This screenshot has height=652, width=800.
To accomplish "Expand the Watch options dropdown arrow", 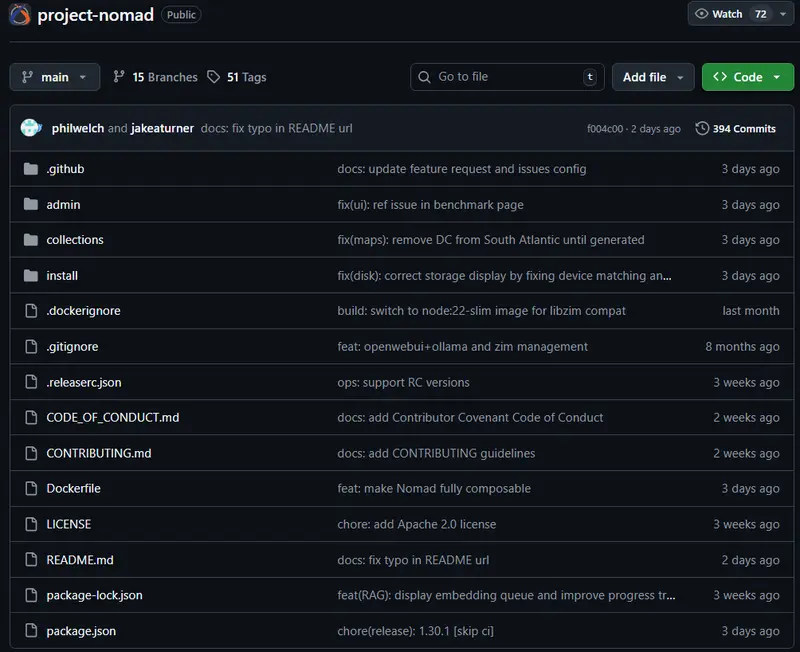I will [783, 14].
